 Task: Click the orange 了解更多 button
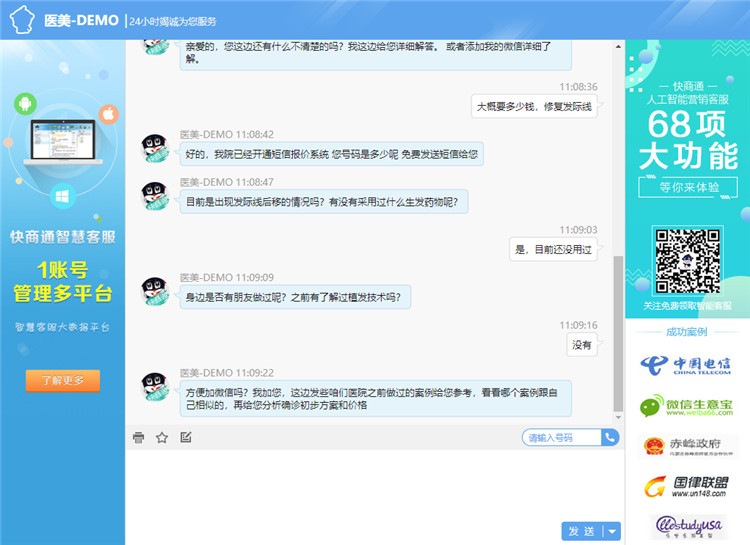tap(62, 380)
